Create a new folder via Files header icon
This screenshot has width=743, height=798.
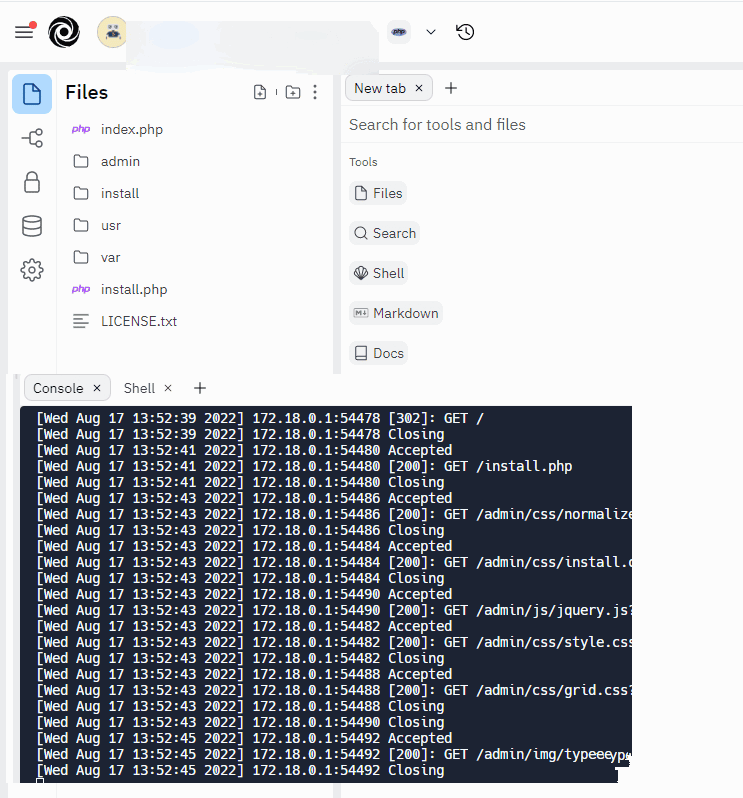tap(293, 92)
